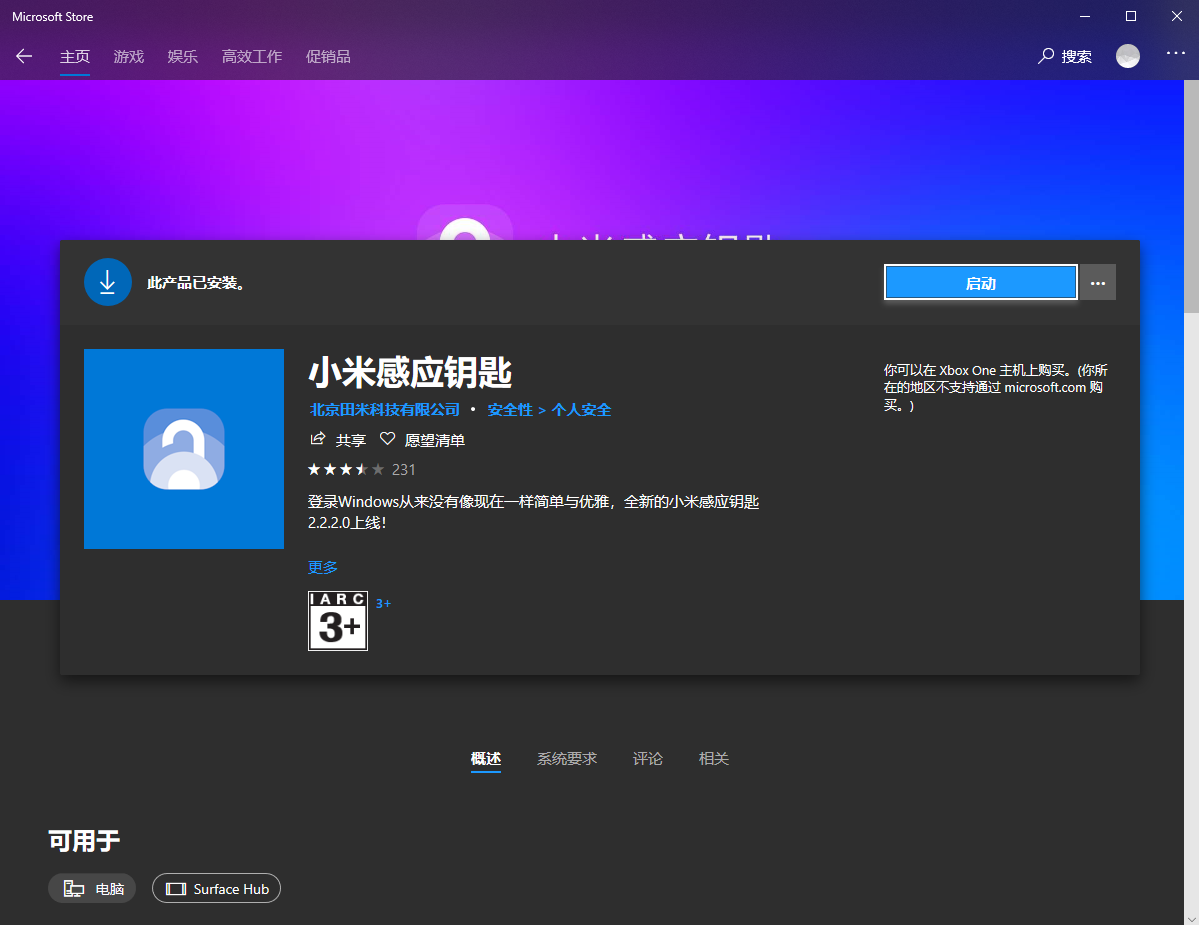Image resolution: width=1199 pixels, height=925 pixels.
Task: Open the 个人安全 subcategory link
Action: [581, 410]
